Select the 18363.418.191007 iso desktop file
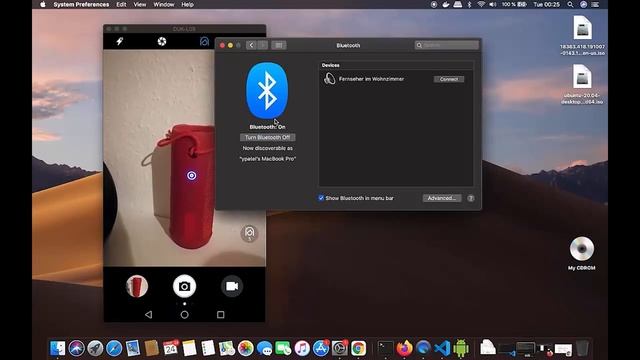This screenshot has width=640, height=360. coord(582,36)
